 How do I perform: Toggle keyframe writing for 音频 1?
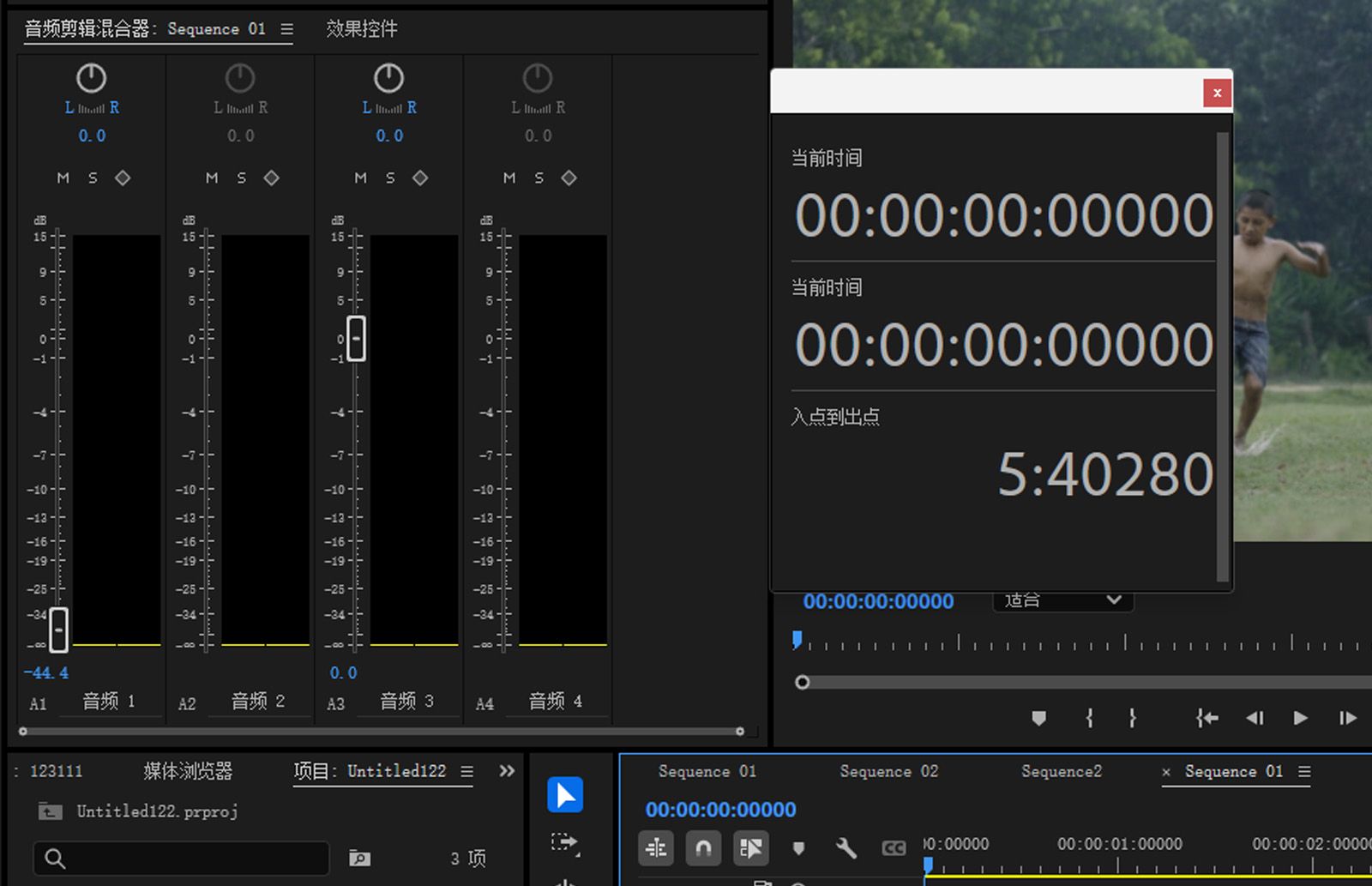click(x=123, y=178)
